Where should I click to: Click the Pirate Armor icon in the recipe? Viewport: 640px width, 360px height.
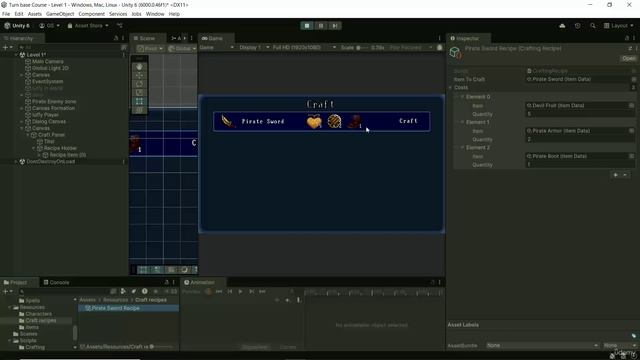(334, 121)
